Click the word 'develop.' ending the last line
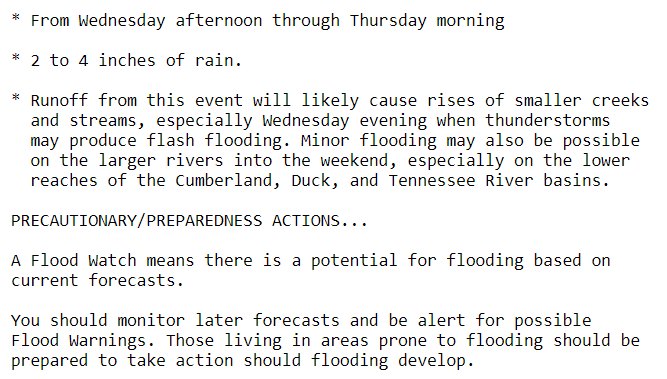The height and width of the screenshot is (379, 667). pyautogui.click(x=436, y=361)
